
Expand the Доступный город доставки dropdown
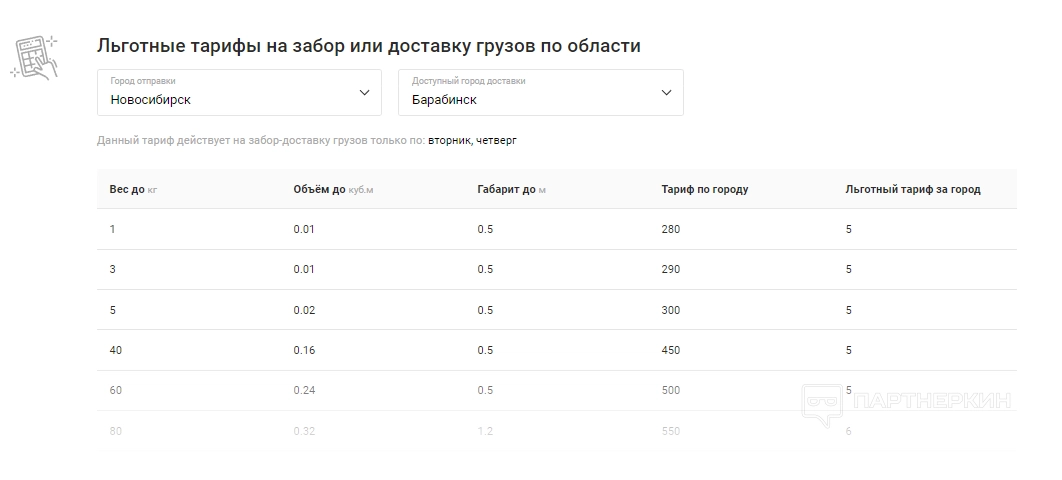coord(540,93)
